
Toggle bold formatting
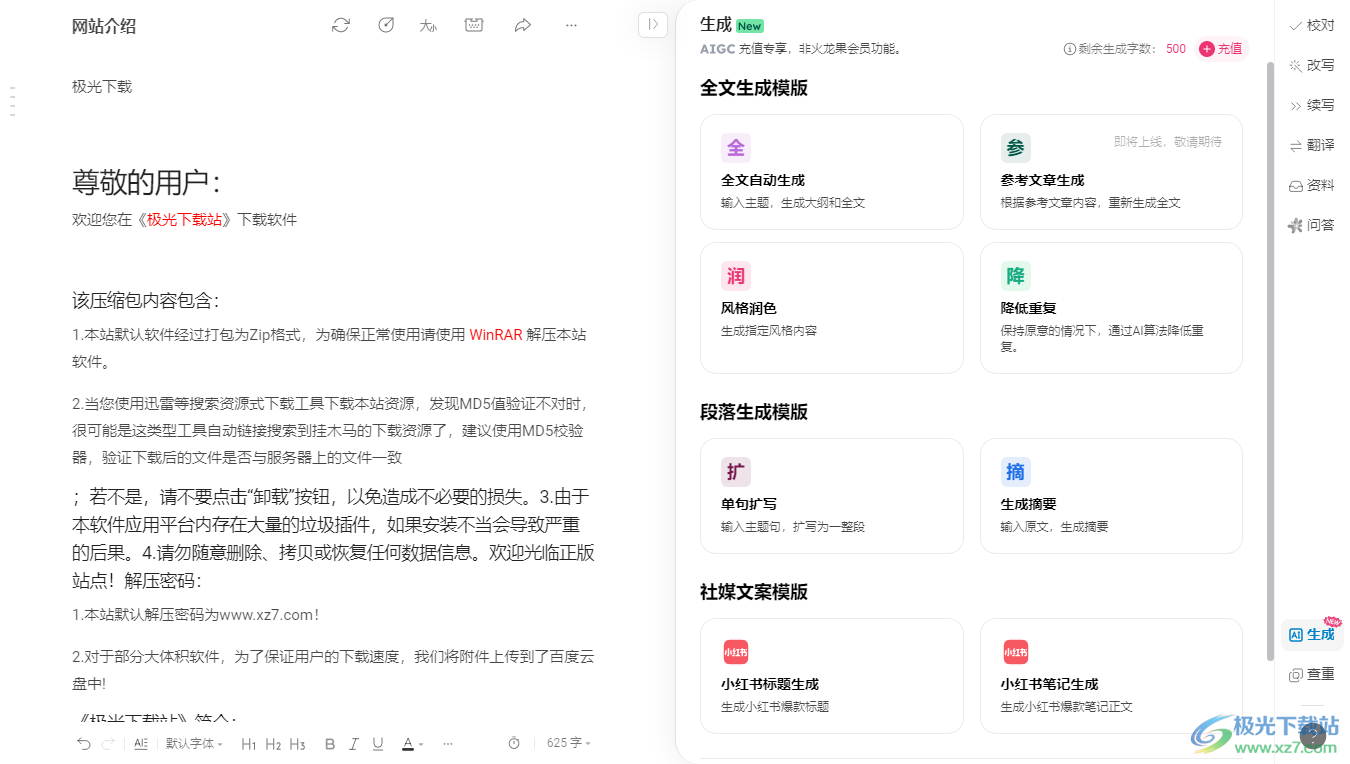[330, 743]
